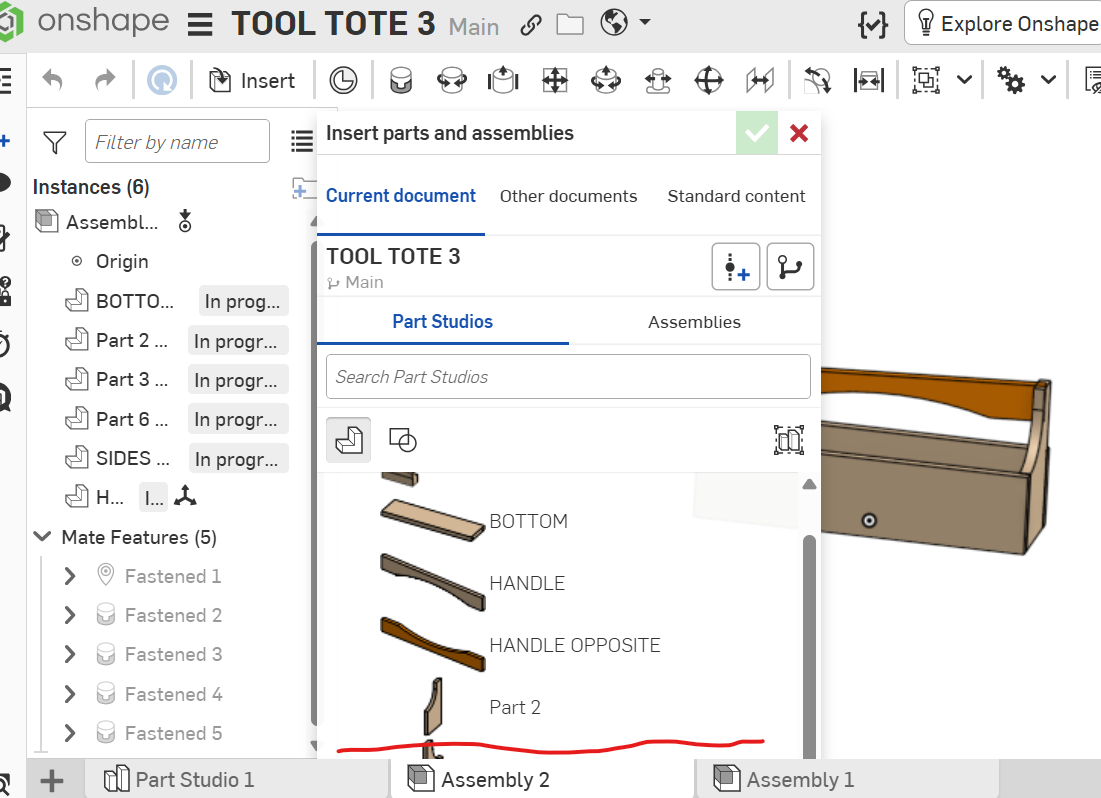
Task: Select the Fastened mate tool icon
Action: click(x=401, y=81)
